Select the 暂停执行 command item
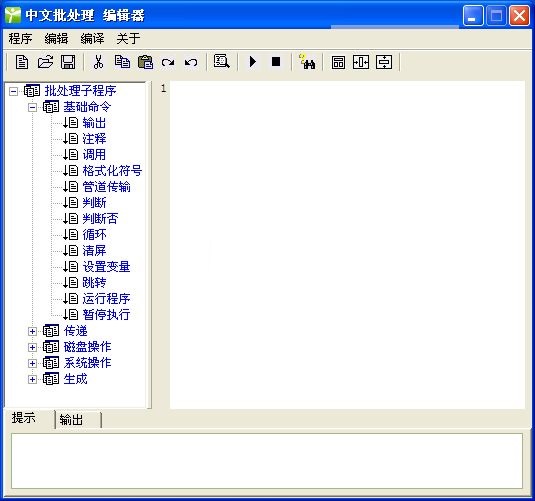The image size is (535, 501). [x=106, y=315]
